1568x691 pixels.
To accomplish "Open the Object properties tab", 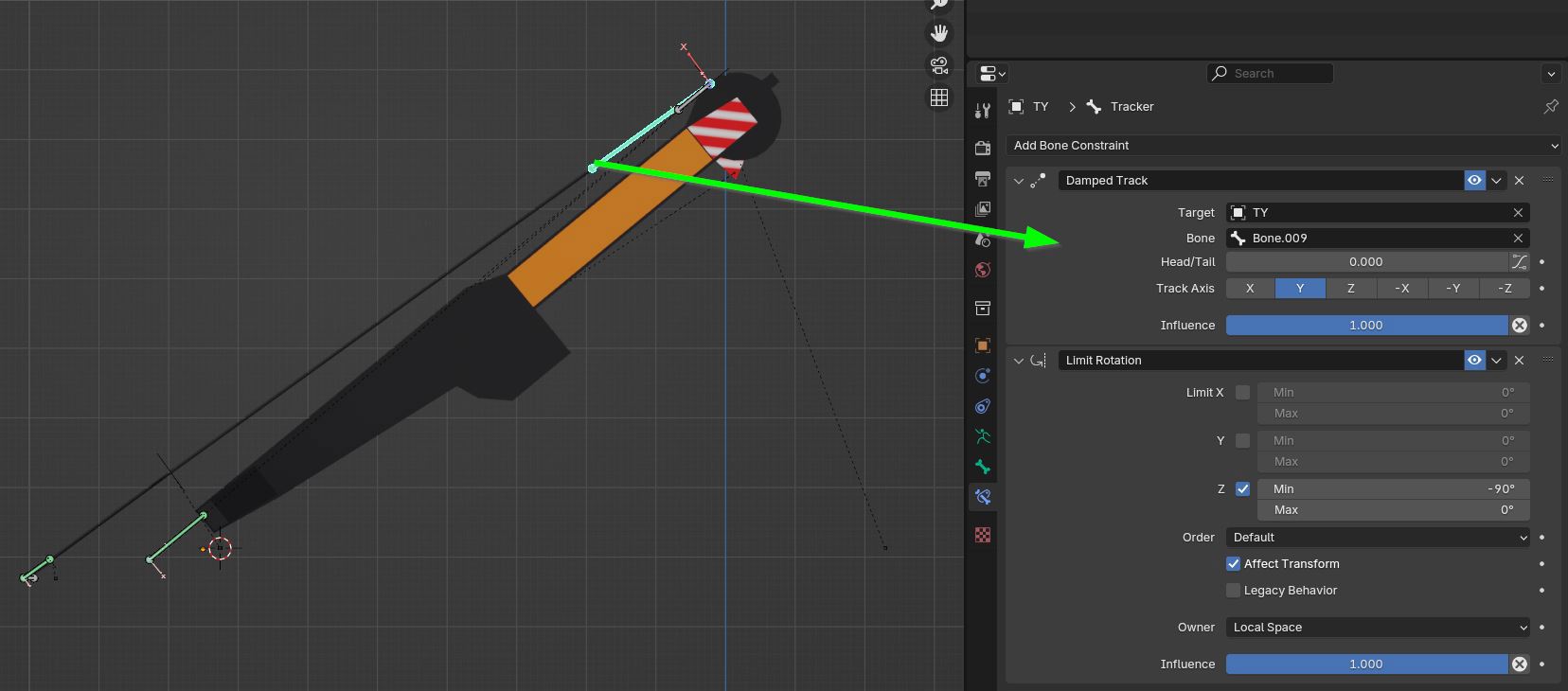I will [x=983, y=345].
